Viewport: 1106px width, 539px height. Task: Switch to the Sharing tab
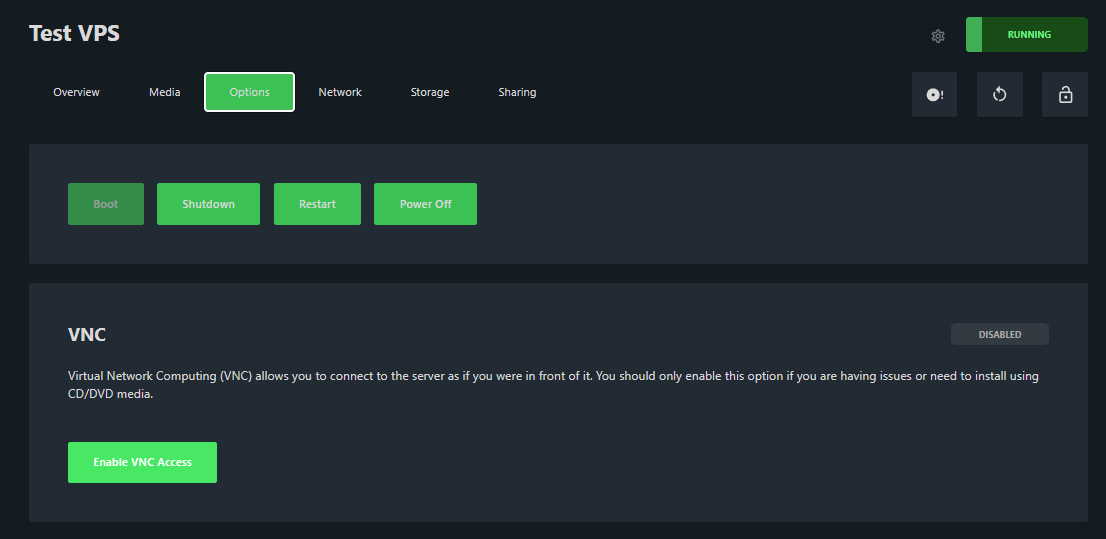point(517,92)
